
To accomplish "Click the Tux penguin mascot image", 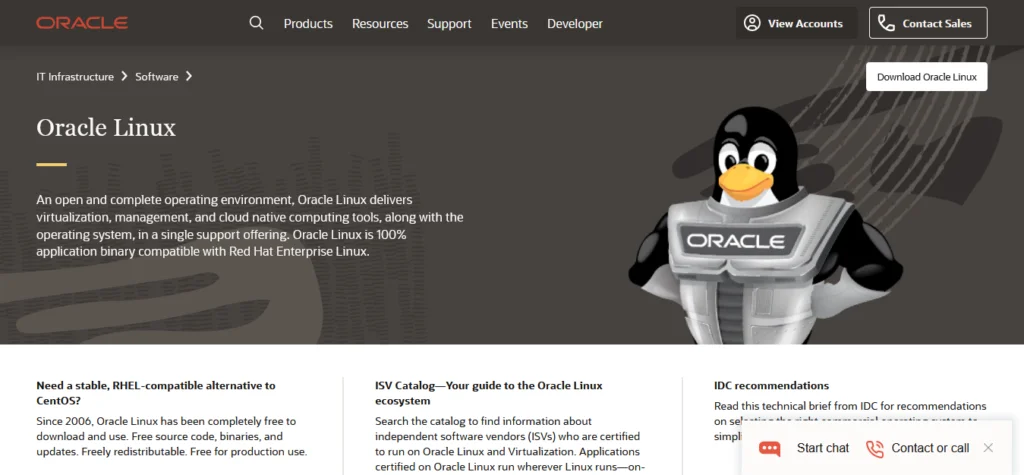I will (x=765, y=225).
